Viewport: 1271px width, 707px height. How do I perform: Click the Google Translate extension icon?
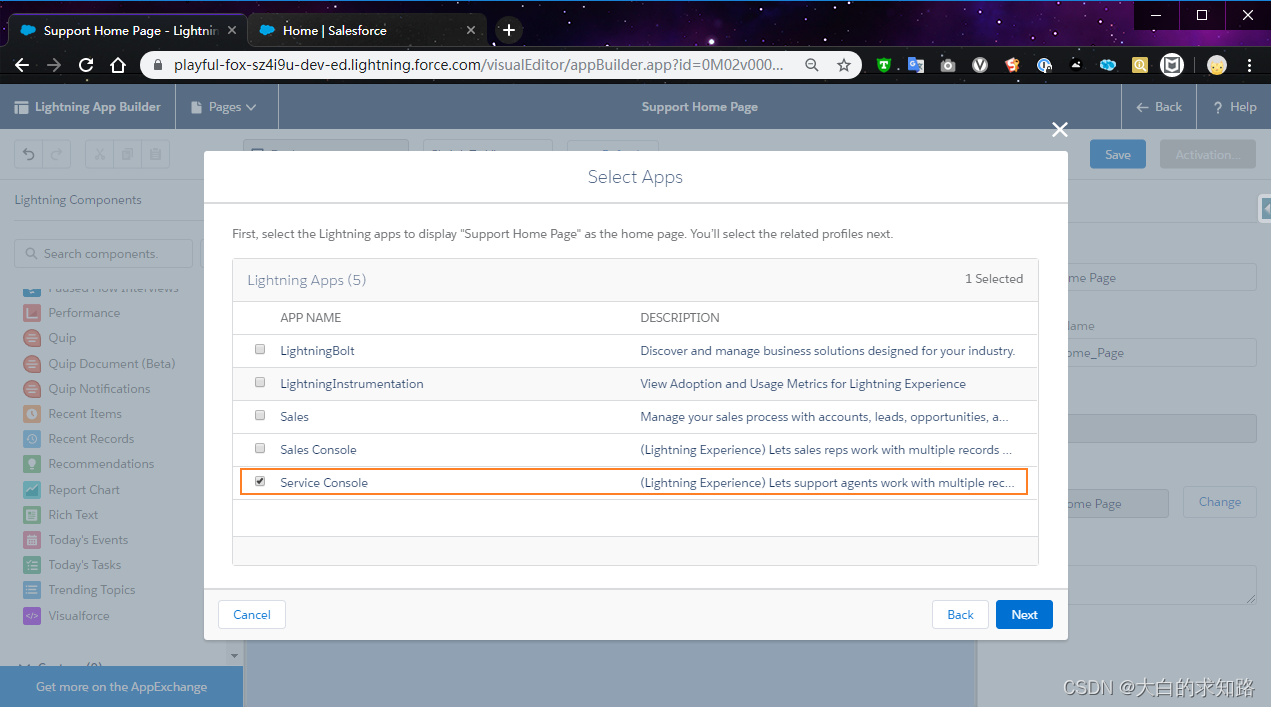pyautogui.click(x=916, y=65)
